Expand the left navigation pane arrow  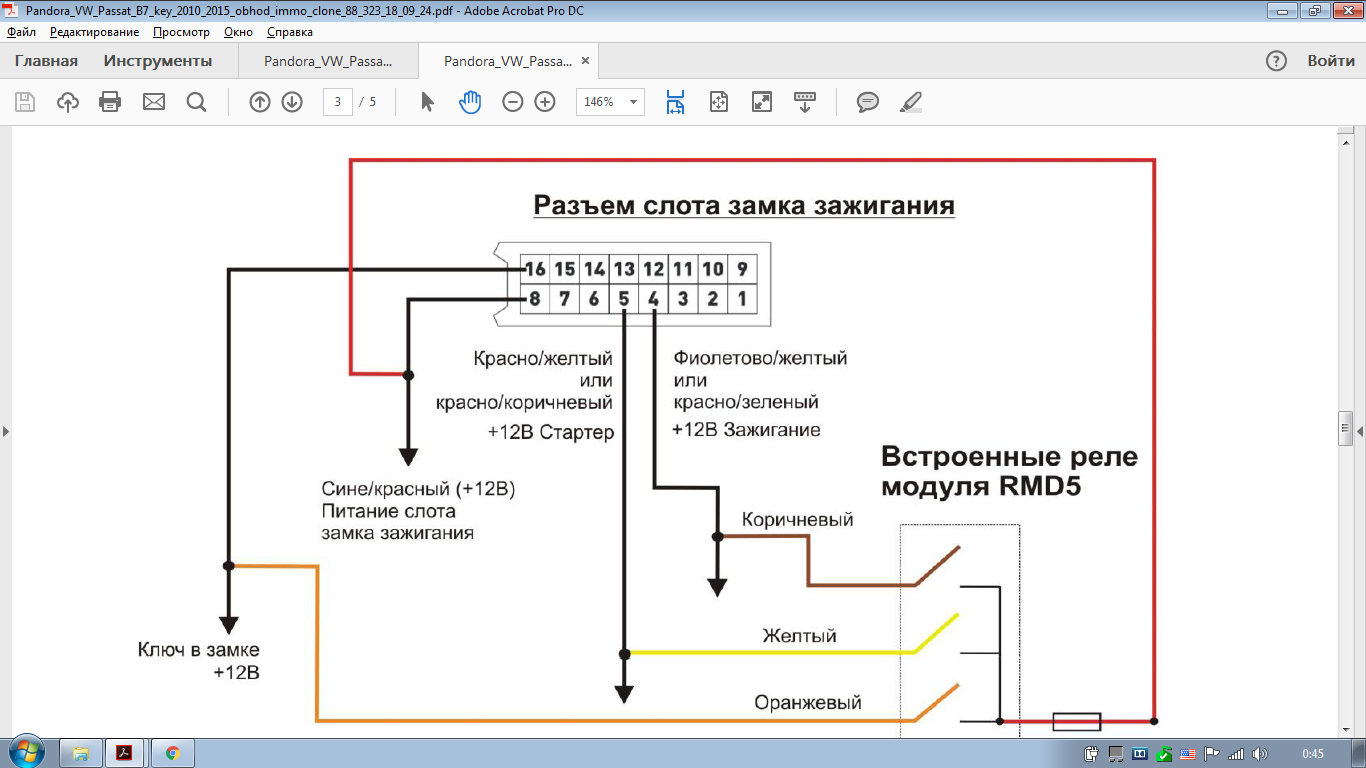(6, 431)
